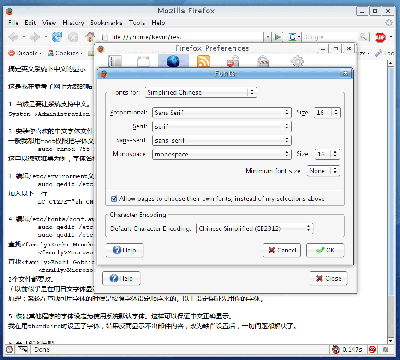Screen dimensions: 400x360
Task: Open the View menu
Action: (49, 23)
